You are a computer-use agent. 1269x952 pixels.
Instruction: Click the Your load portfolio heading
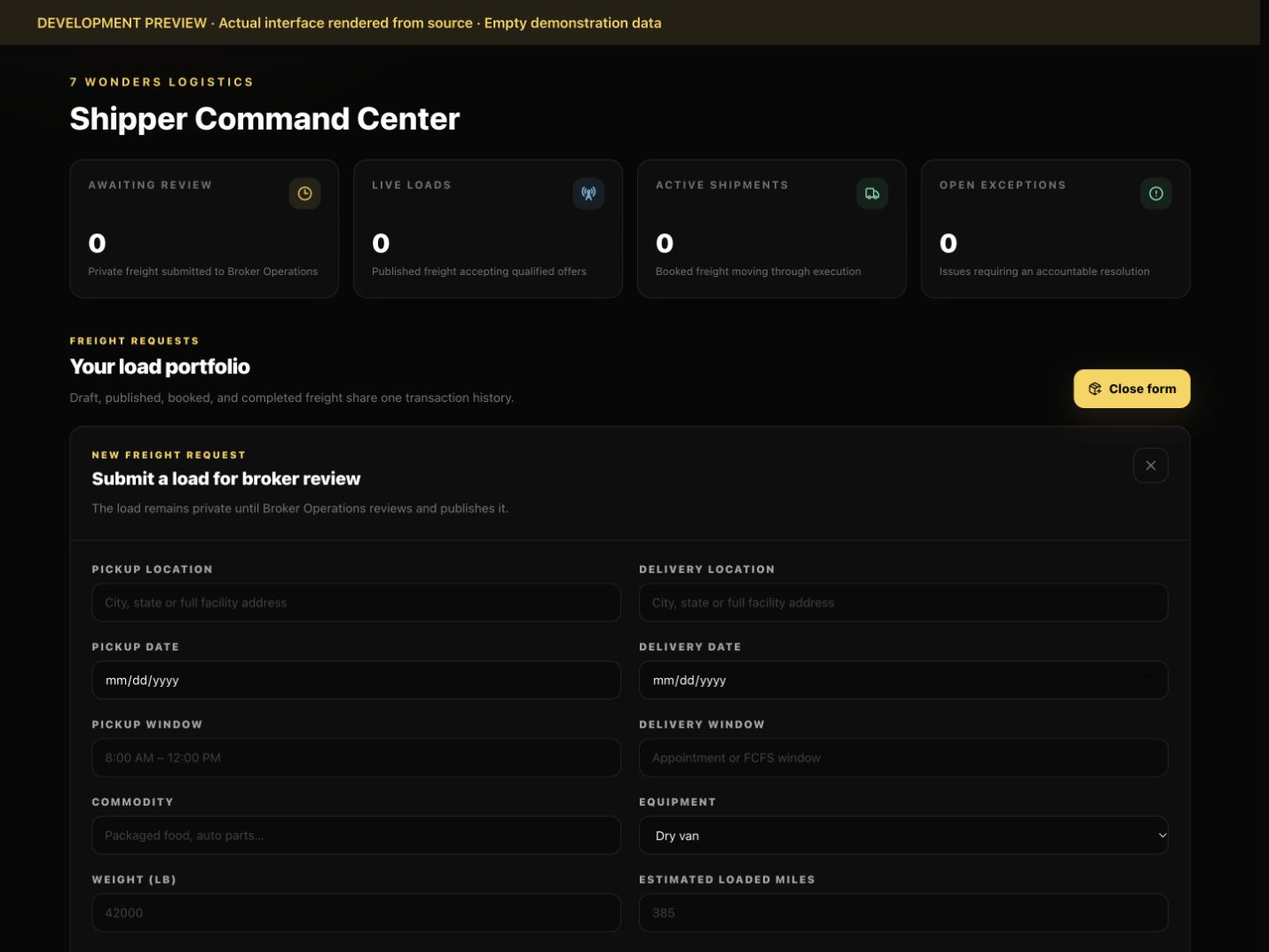[x=160, y=366]
